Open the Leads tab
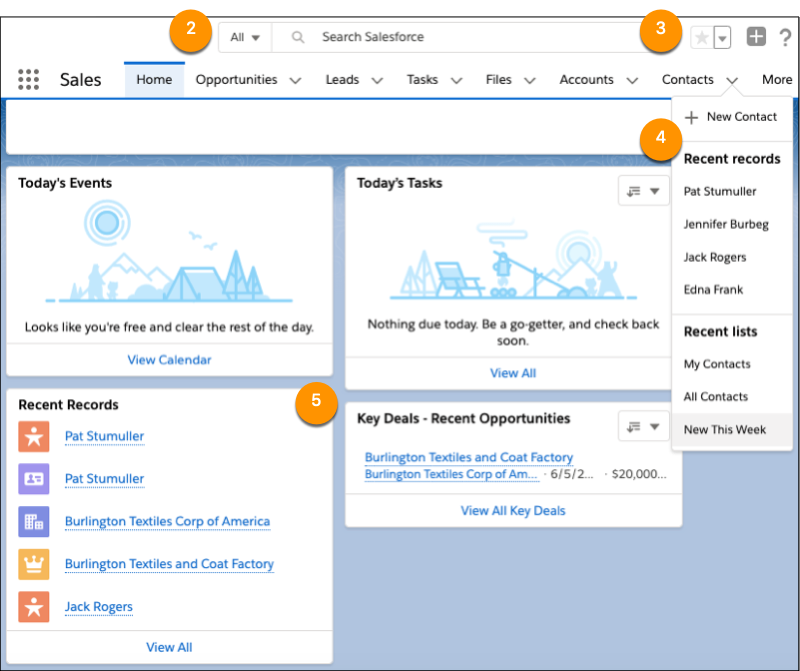This screenshot has height=671, width=800. coord(341,79)
